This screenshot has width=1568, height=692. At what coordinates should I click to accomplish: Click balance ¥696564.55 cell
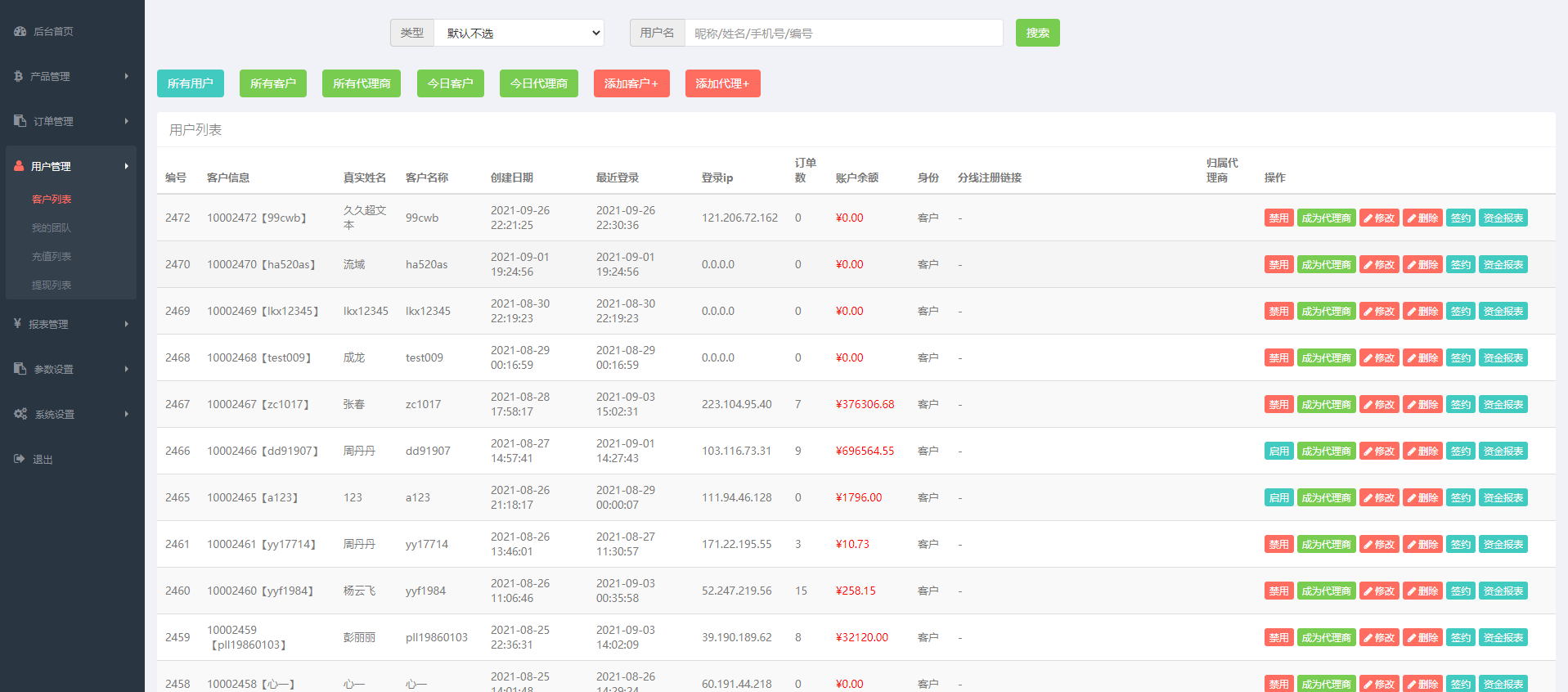pyautogui.click(x=865, y=451)
